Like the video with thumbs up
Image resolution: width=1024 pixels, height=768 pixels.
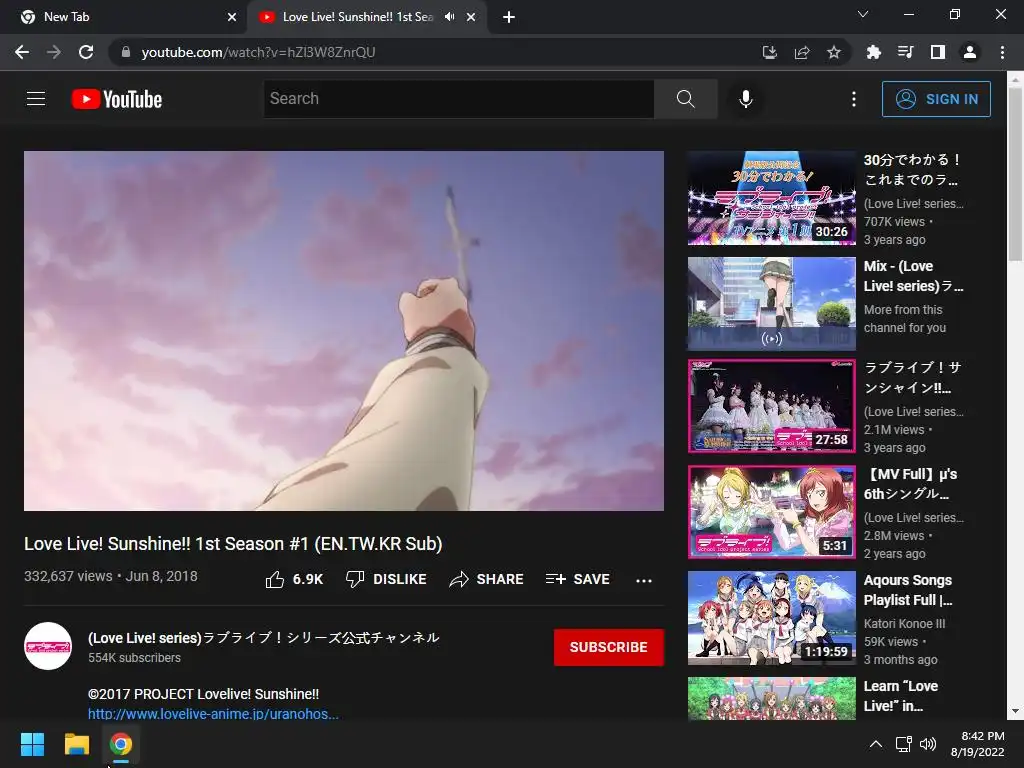[294, 579]
